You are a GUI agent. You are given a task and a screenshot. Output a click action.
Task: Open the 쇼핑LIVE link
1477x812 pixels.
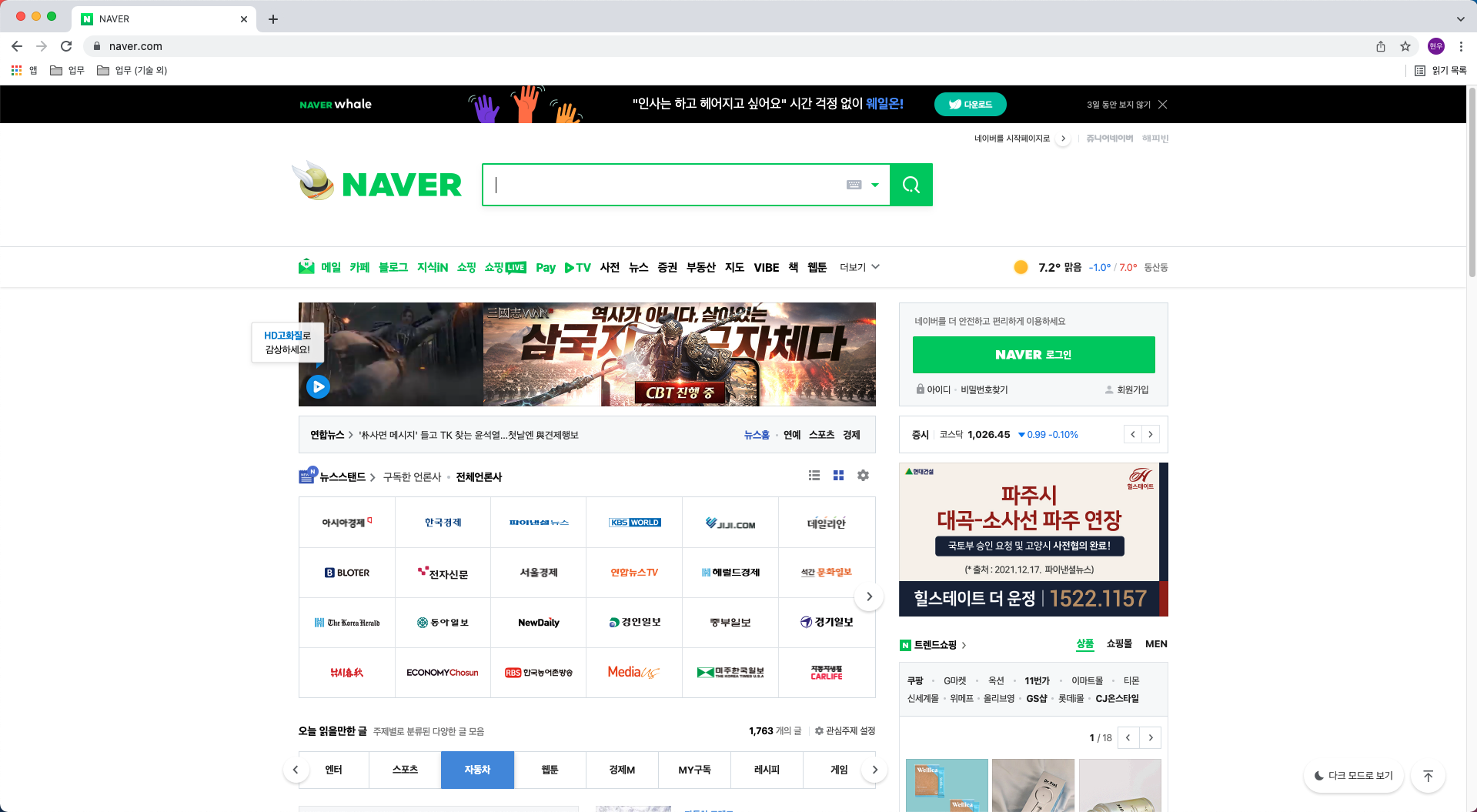pos(506,267)
